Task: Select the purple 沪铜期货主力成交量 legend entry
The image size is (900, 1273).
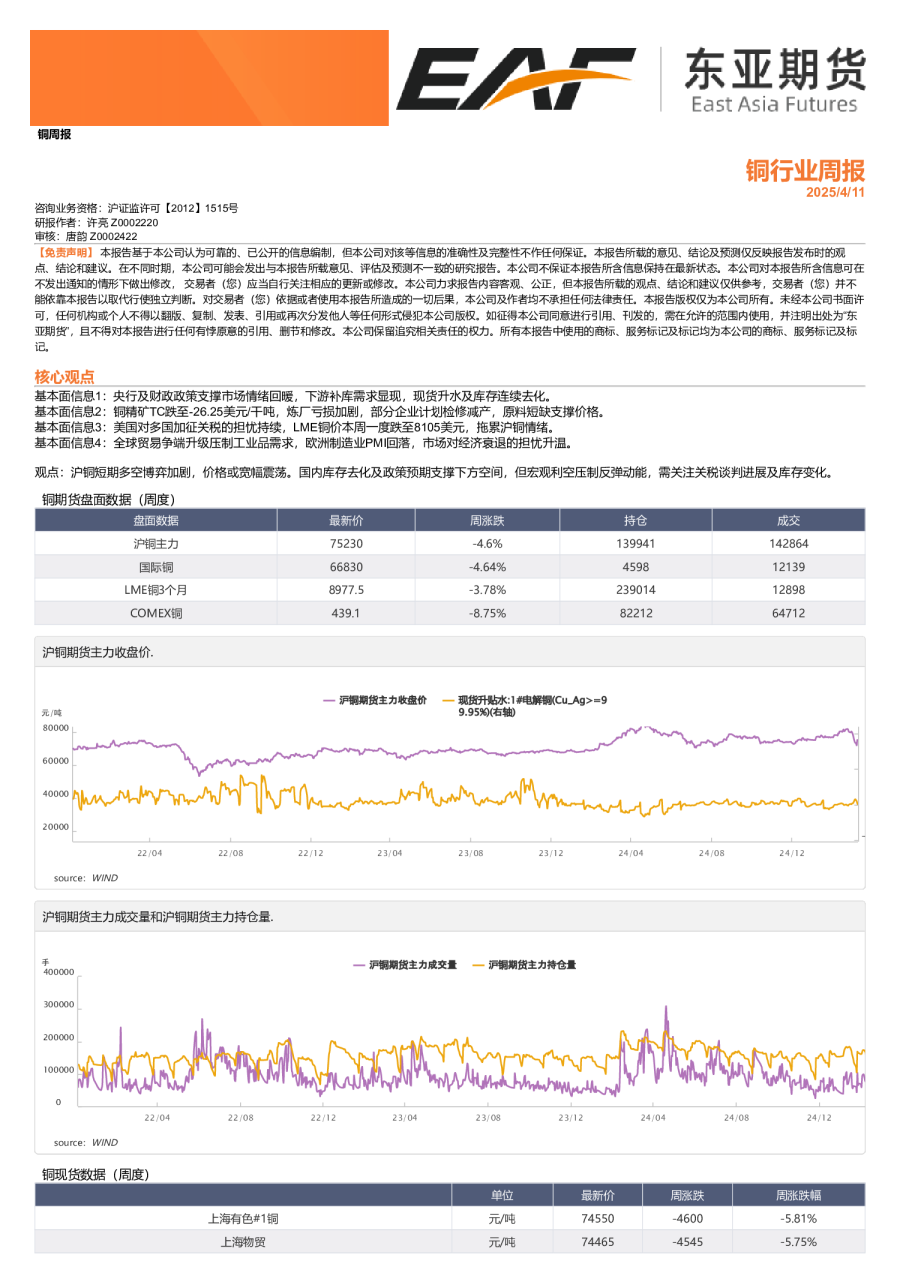Action: point(405,965)
